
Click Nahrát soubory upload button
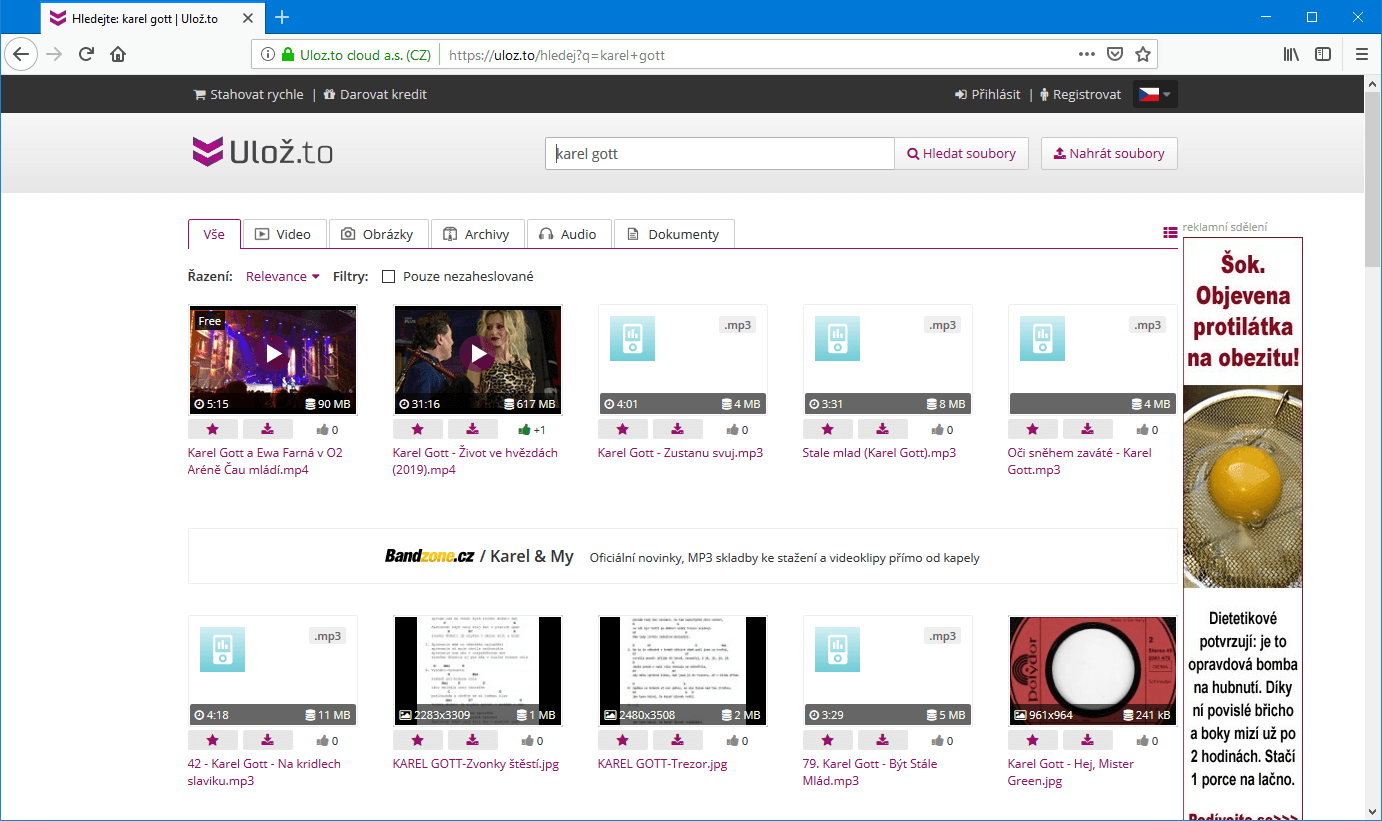1109,154
